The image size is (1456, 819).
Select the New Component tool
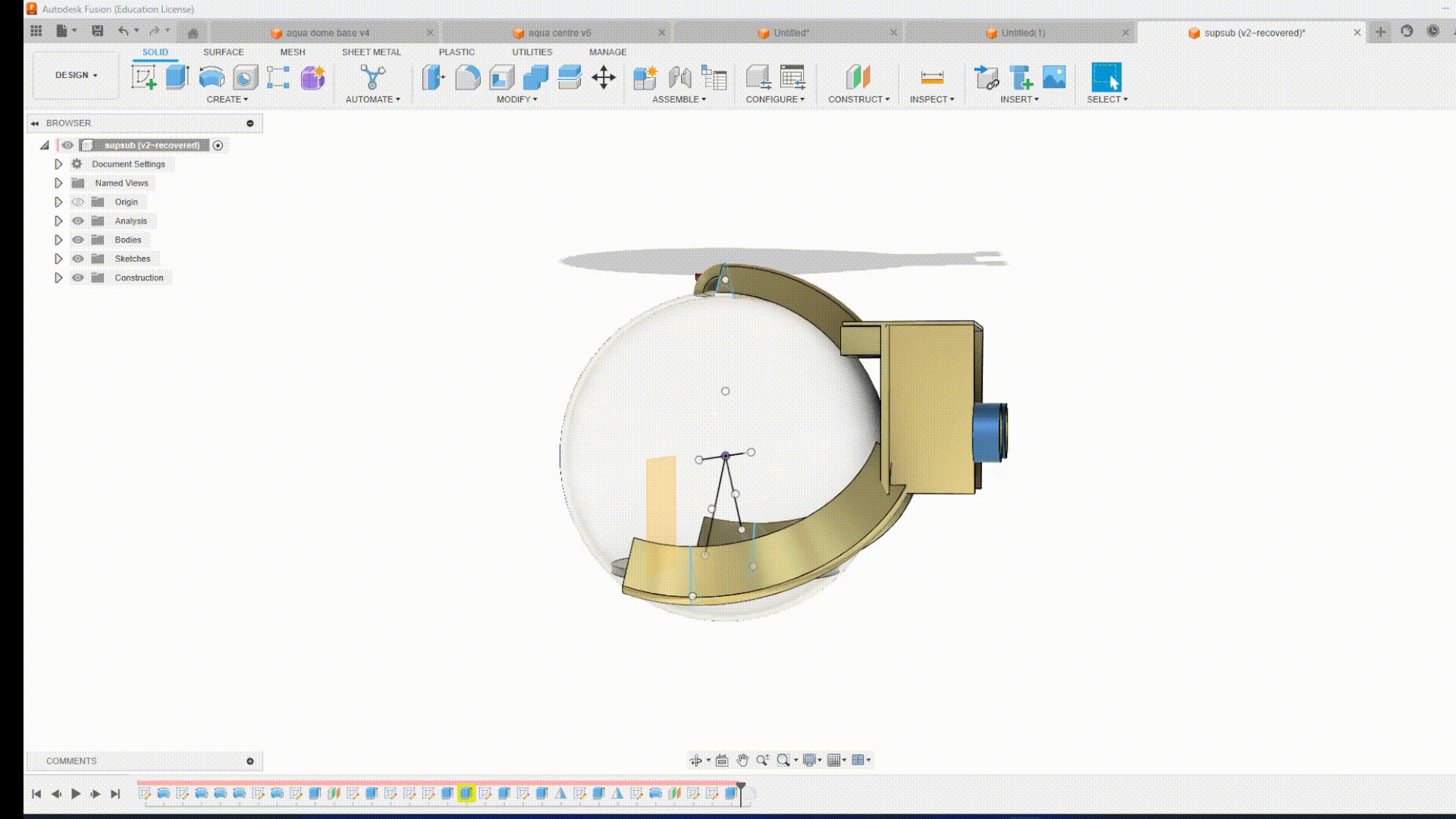645,77
